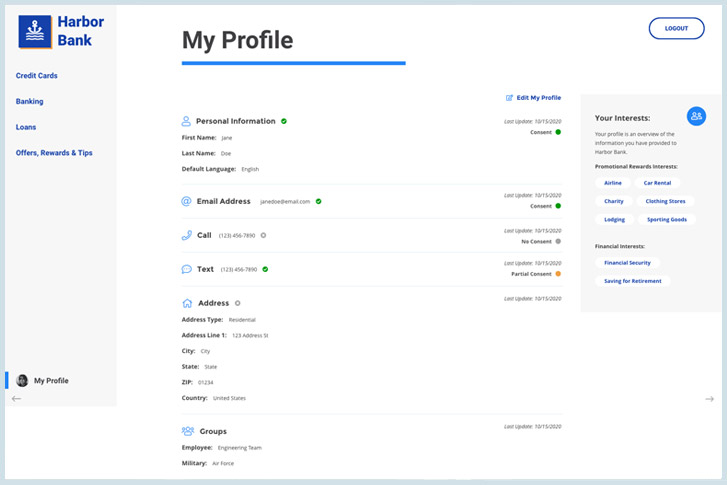
Task: Click the Country value United States
Action: [x=230, y=398]
